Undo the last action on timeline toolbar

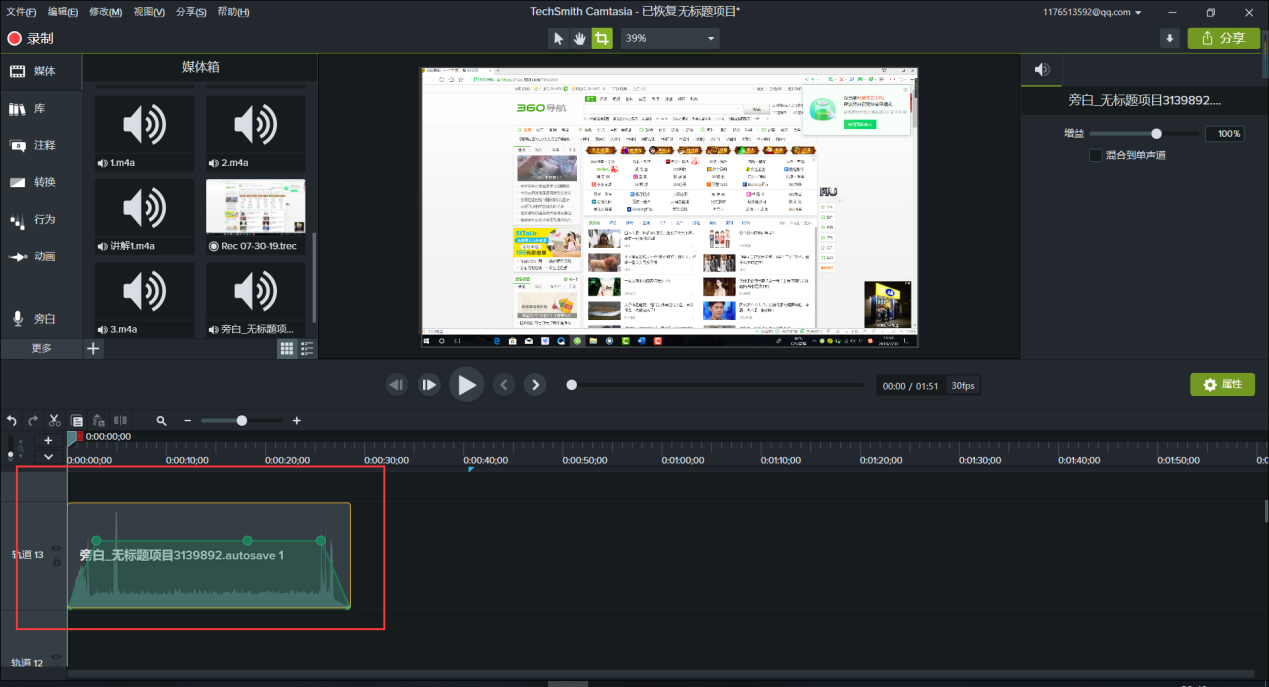pos(12,421)
